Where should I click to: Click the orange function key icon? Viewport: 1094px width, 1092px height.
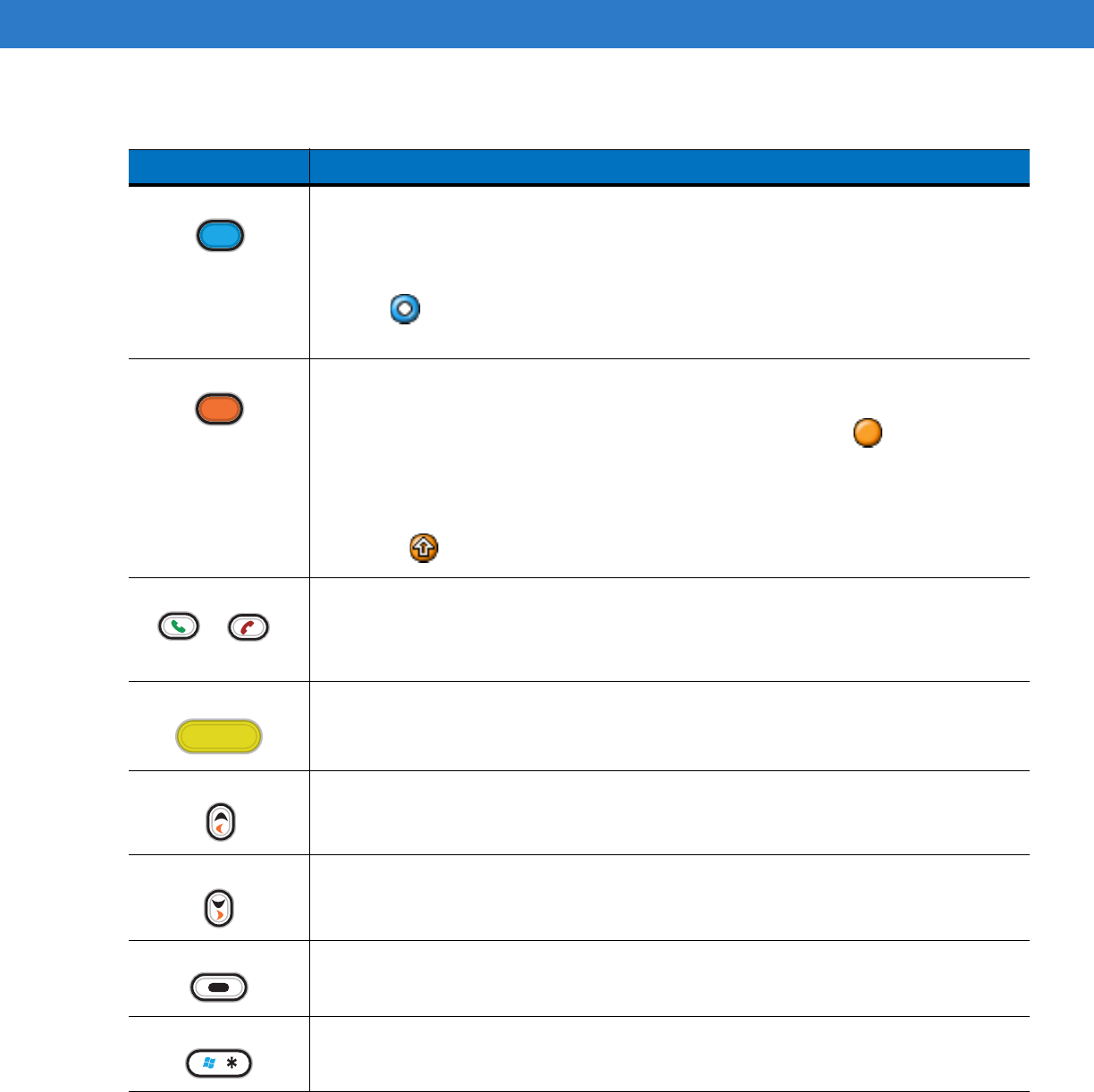click(220, 408)
